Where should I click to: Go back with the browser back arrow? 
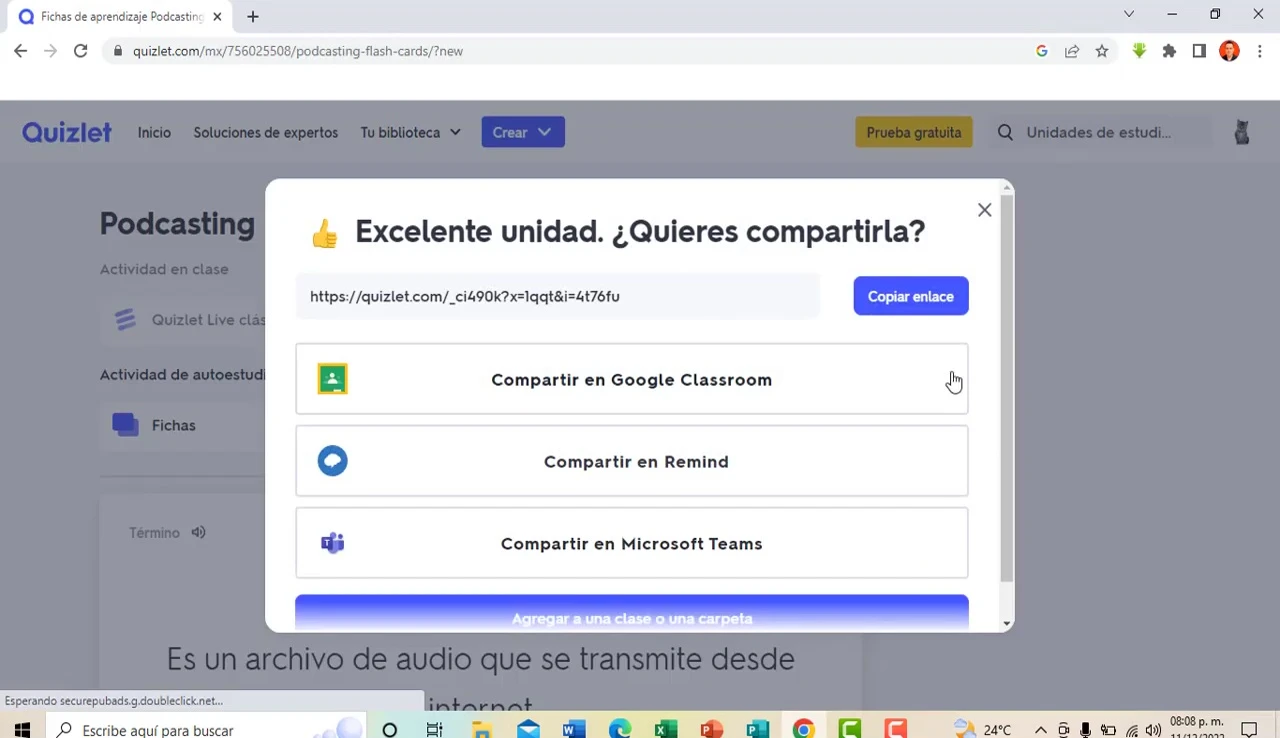(x=20, y=51)
